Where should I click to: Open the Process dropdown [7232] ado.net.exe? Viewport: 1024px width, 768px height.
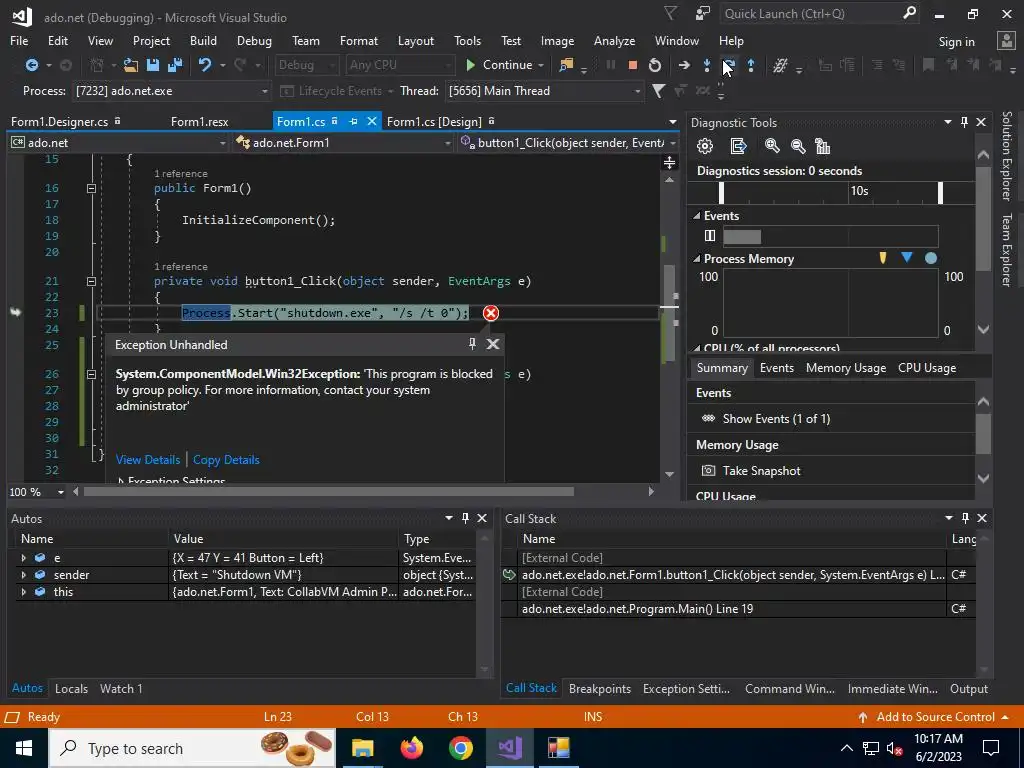tap(171, 91)
